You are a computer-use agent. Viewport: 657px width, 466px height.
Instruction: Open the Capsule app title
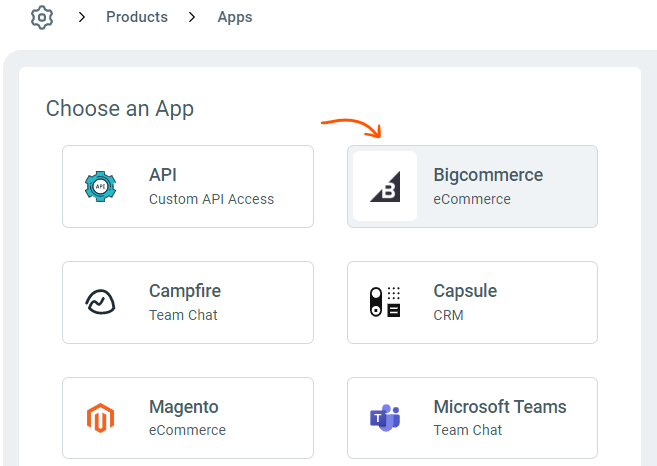[x=465, y=291]
